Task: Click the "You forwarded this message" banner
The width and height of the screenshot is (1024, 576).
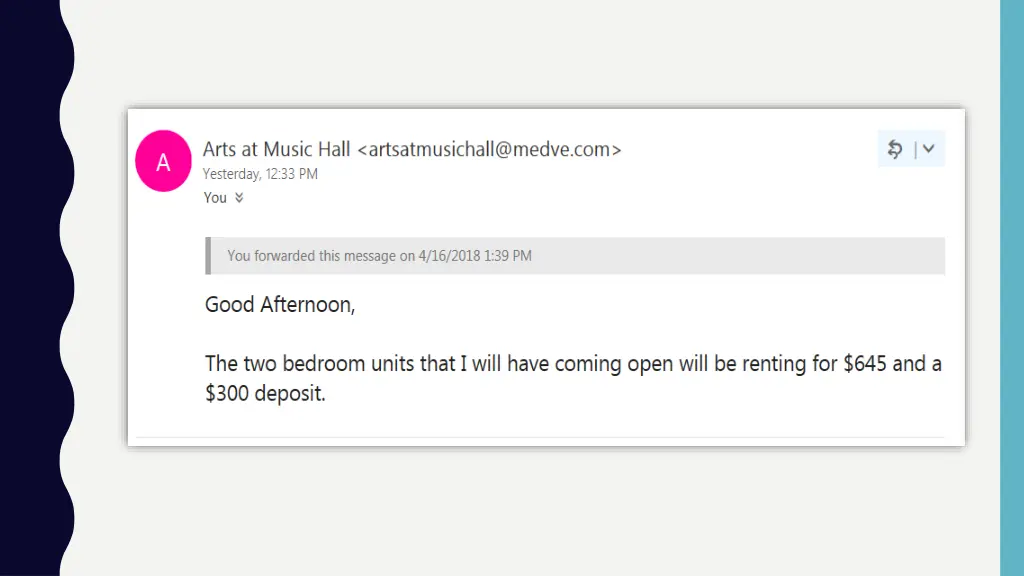Action: (575, 256)
